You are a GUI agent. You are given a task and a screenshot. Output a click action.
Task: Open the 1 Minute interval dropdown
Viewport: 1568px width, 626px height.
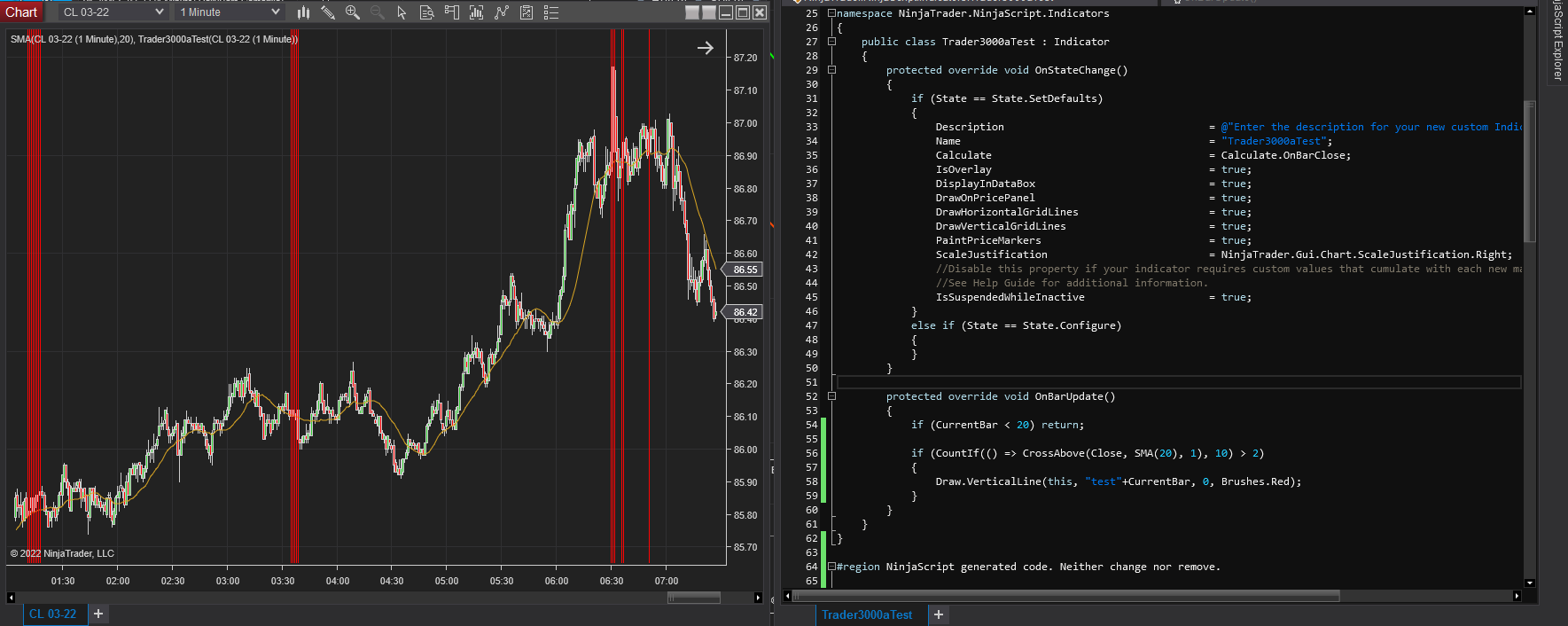(x=229, y=12)
